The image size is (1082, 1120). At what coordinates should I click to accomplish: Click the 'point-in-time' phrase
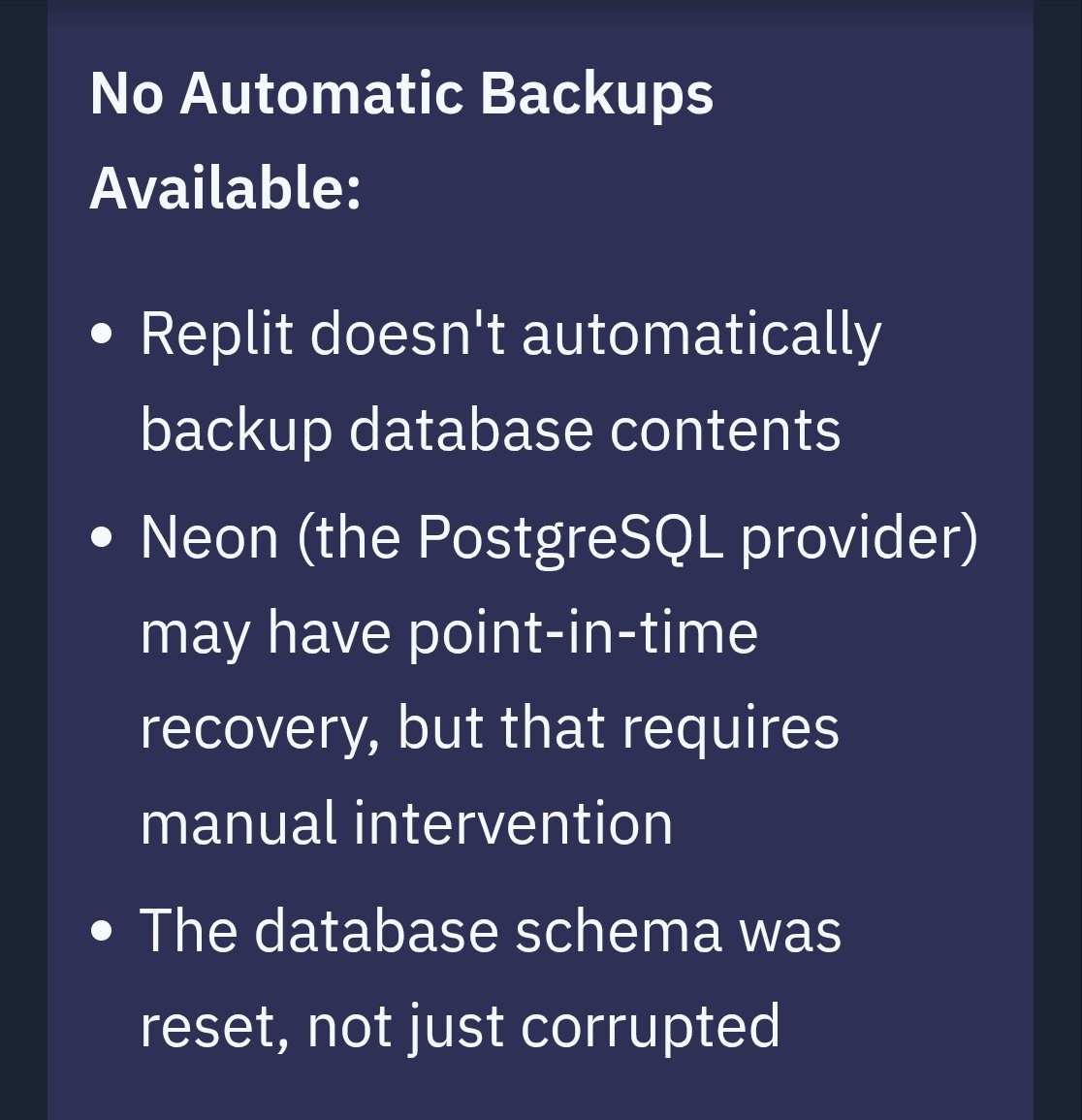(x=582, y=633)
